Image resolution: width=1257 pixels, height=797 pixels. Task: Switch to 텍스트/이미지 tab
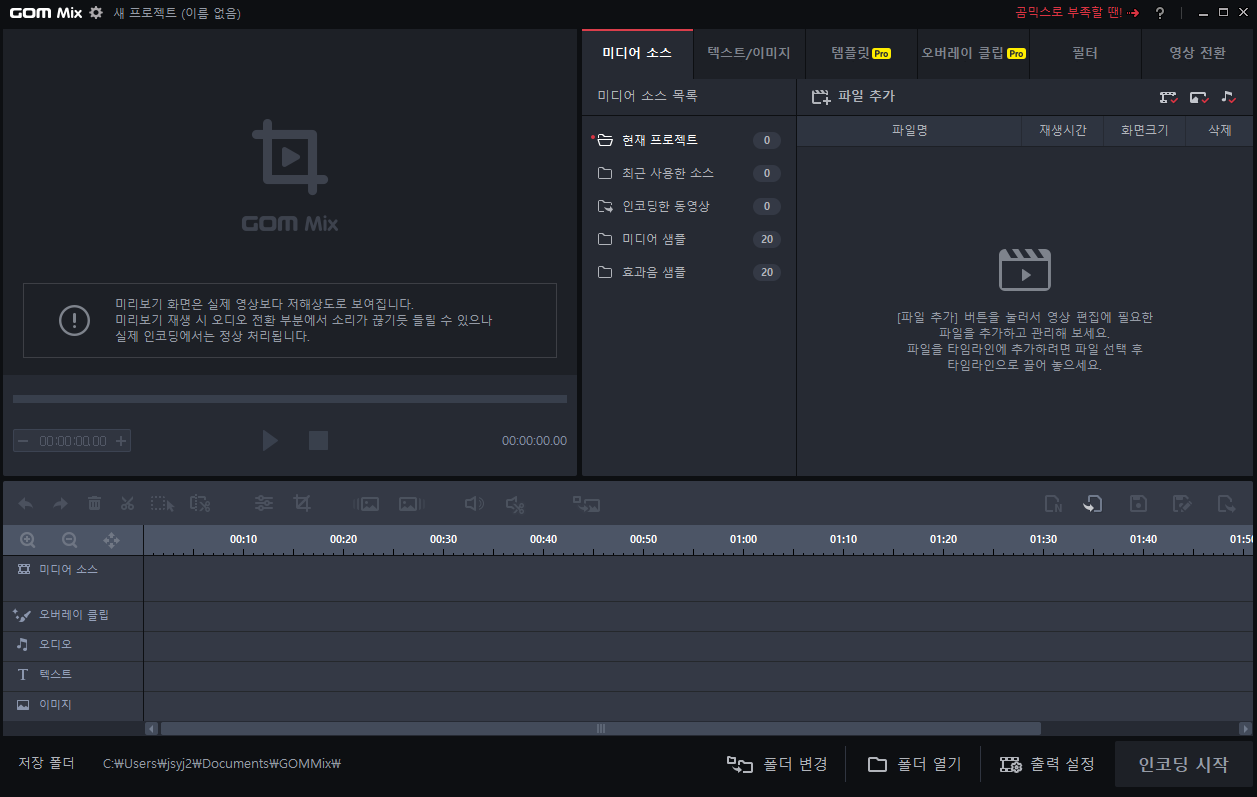pyautogui.click(x=749, y=54)
